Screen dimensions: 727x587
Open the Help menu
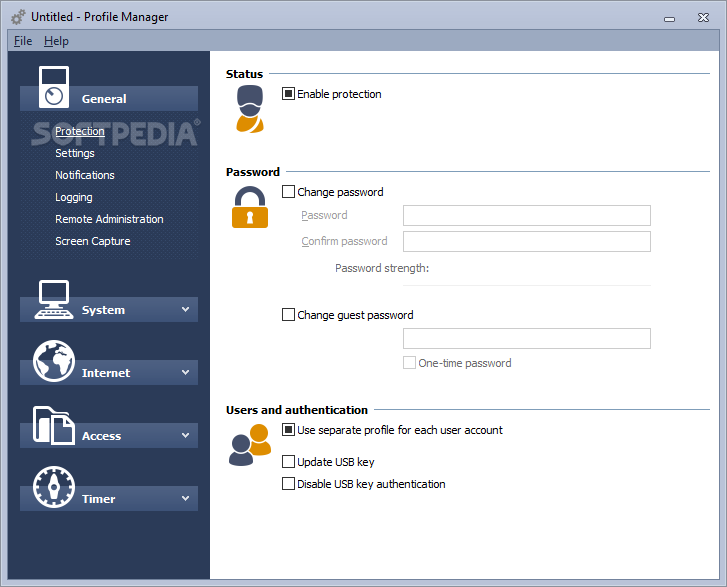[56, 41]
